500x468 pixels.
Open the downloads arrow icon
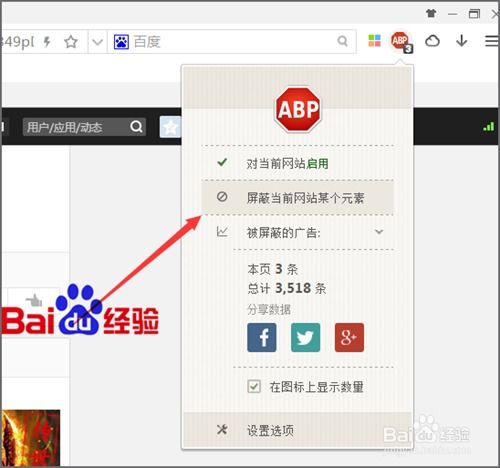coord(462,41)
